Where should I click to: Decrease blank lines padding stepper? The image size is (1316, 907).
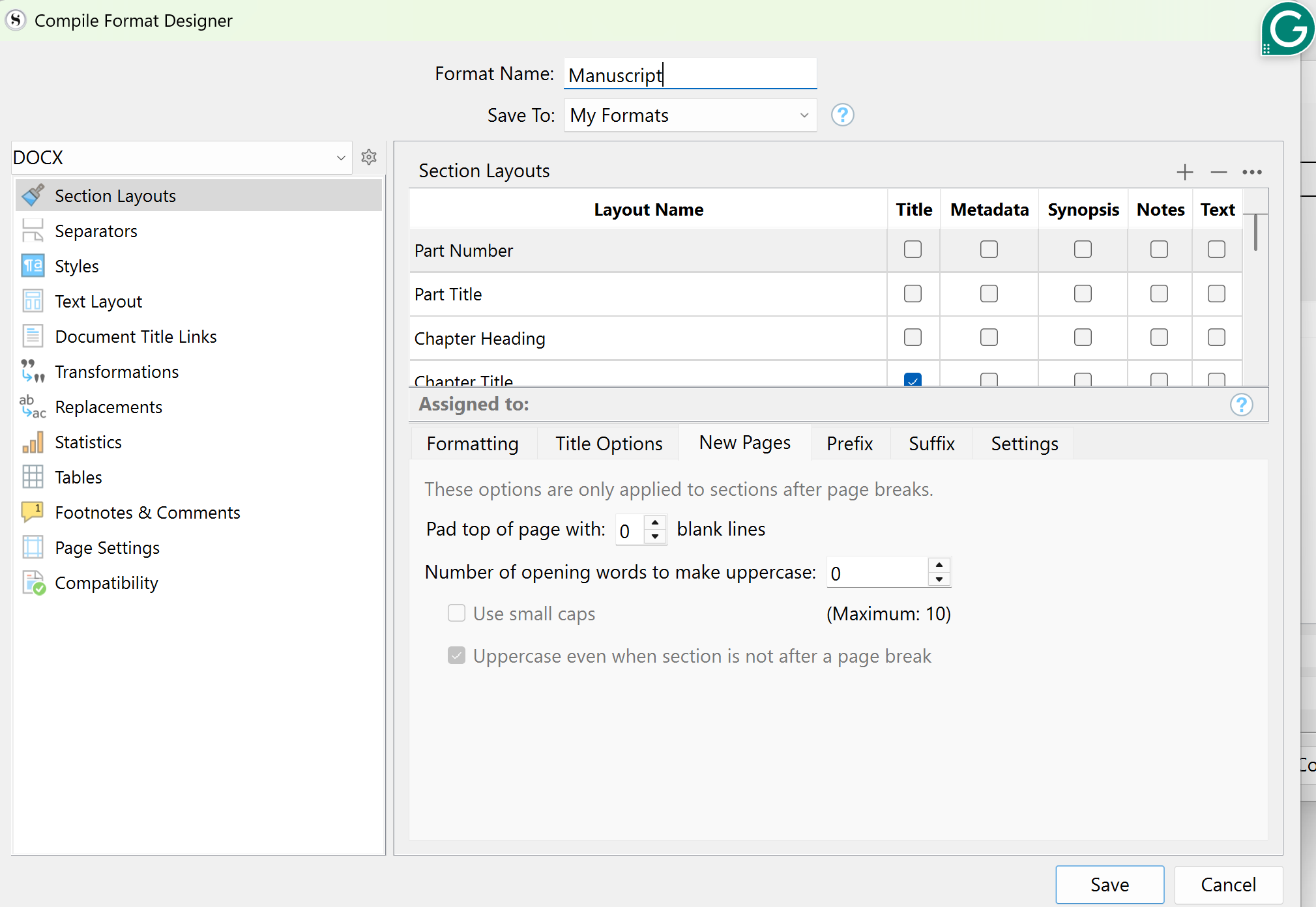(655, 537)
